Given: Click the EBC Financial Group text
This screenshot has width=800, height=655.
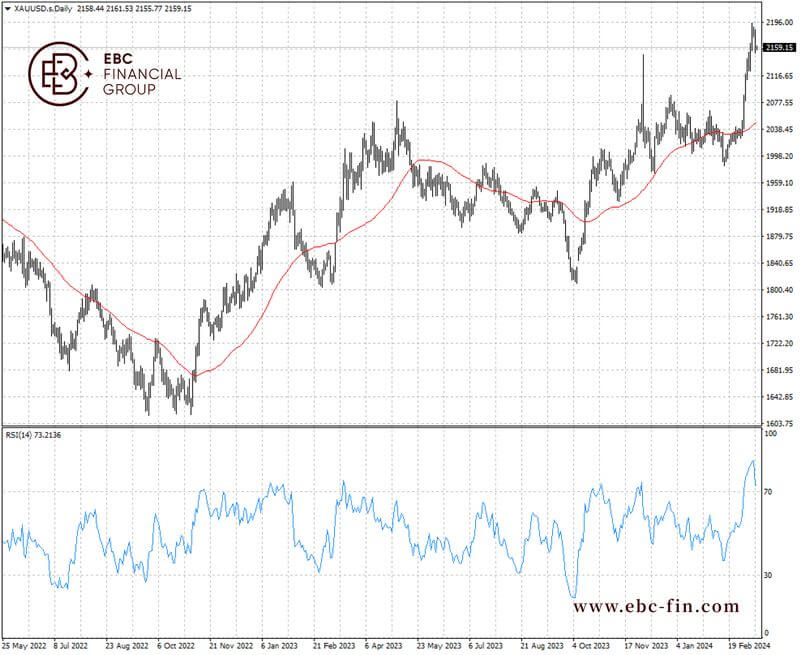Looking at the screenshot, I should click(143, 74).
